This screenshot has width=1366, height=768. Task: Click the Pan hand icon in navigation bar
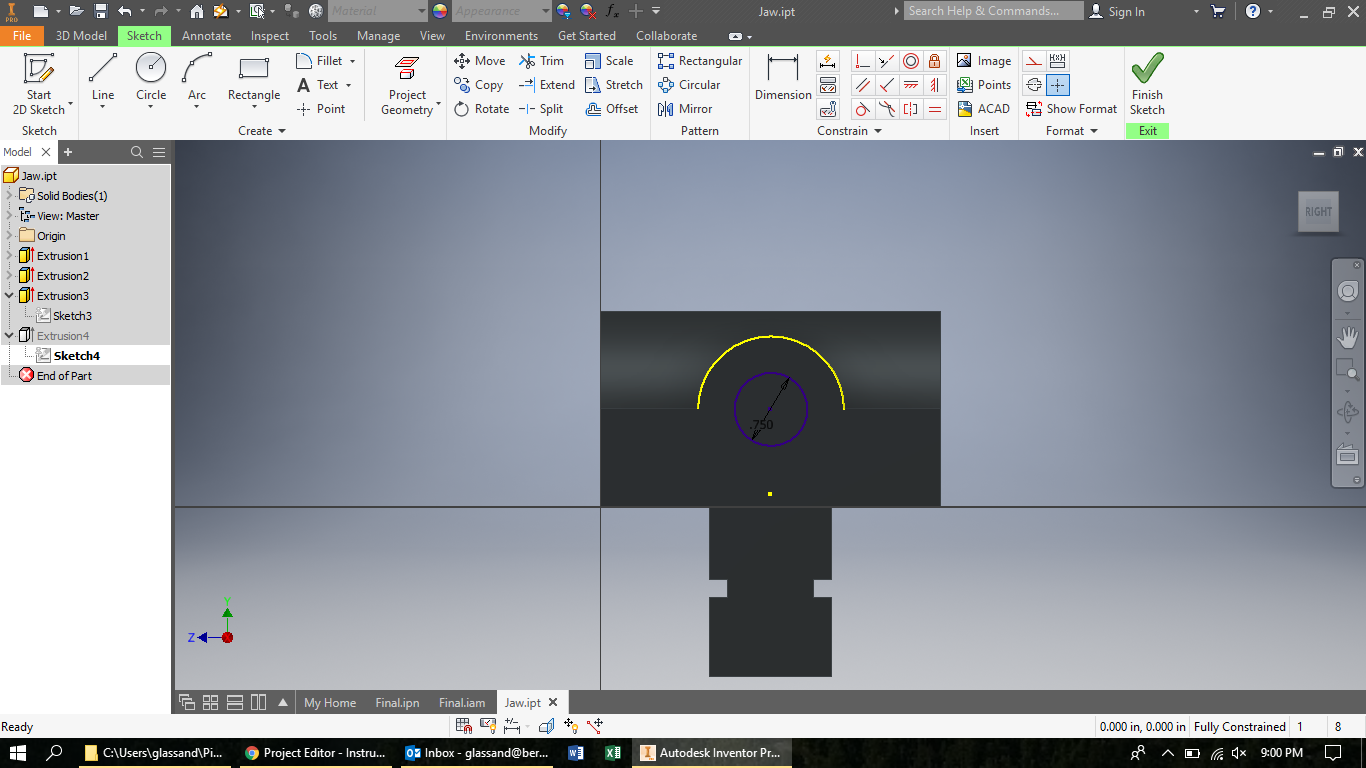coord(1347,337)
